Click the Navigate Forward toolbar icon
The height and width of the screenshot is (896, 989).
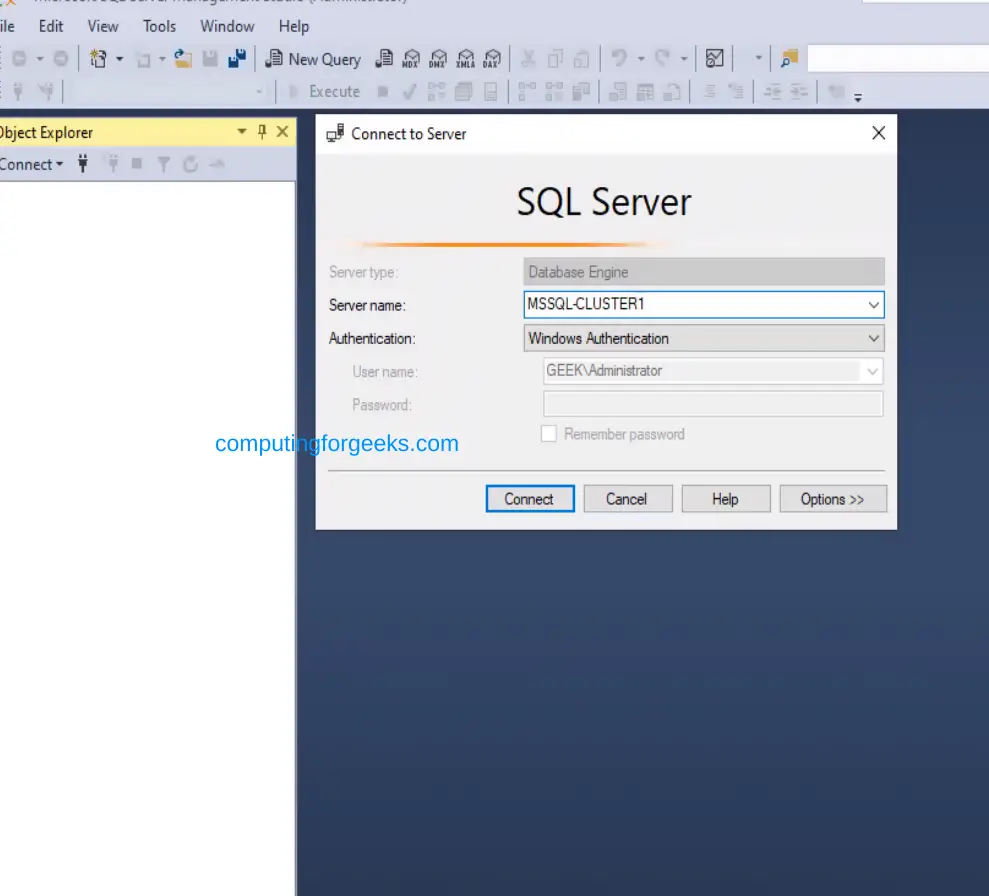click(x=61, y=59)
